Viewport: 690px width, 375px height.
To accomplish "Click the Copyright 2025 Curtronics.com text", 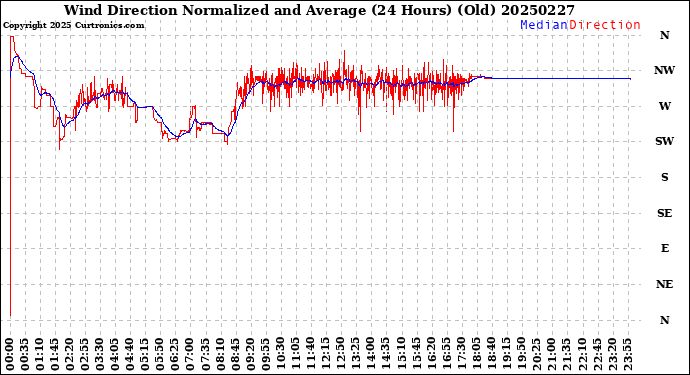I will coord(73,26).
